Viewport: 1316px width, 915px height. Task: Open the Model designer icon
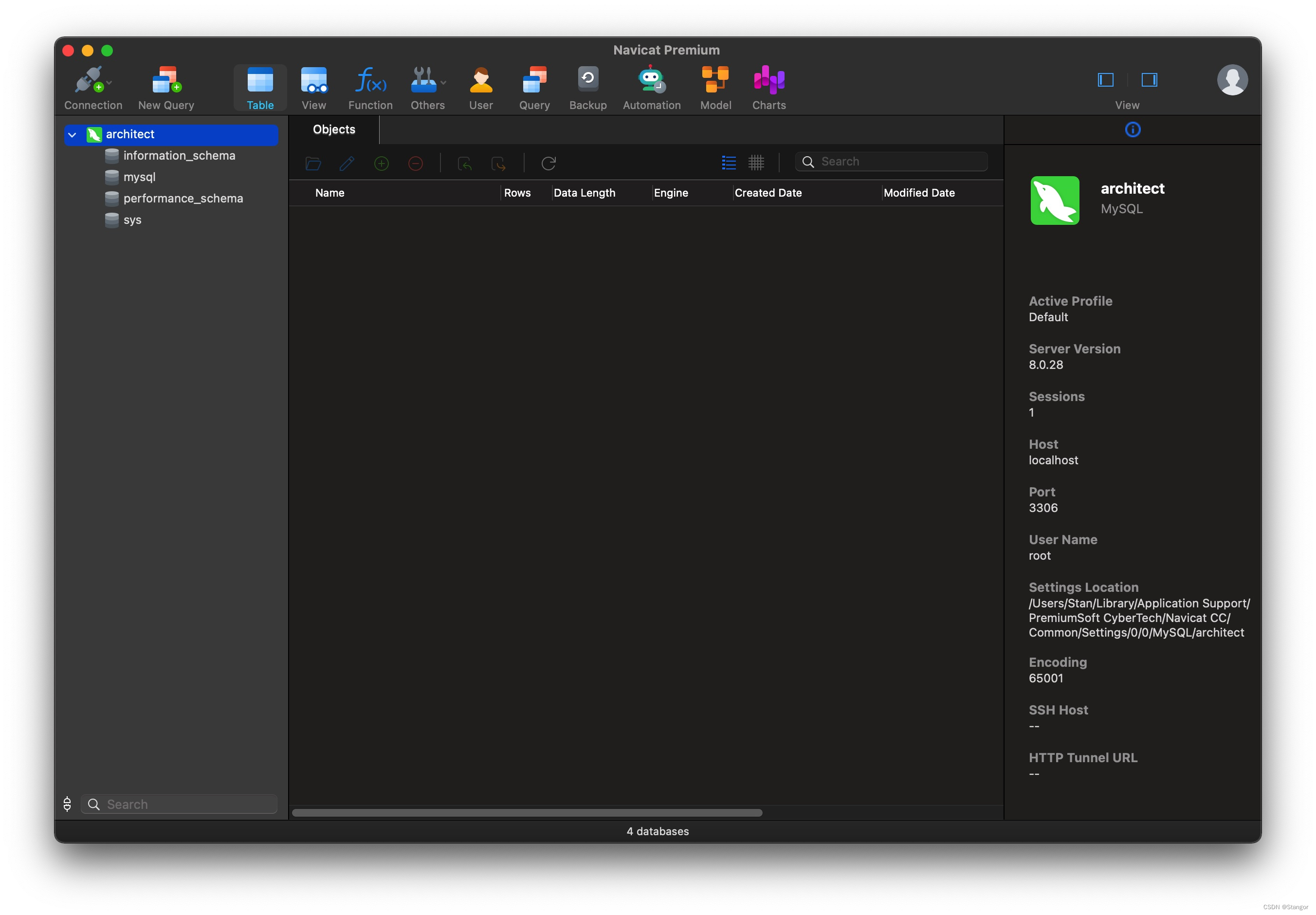click(715, 80)
